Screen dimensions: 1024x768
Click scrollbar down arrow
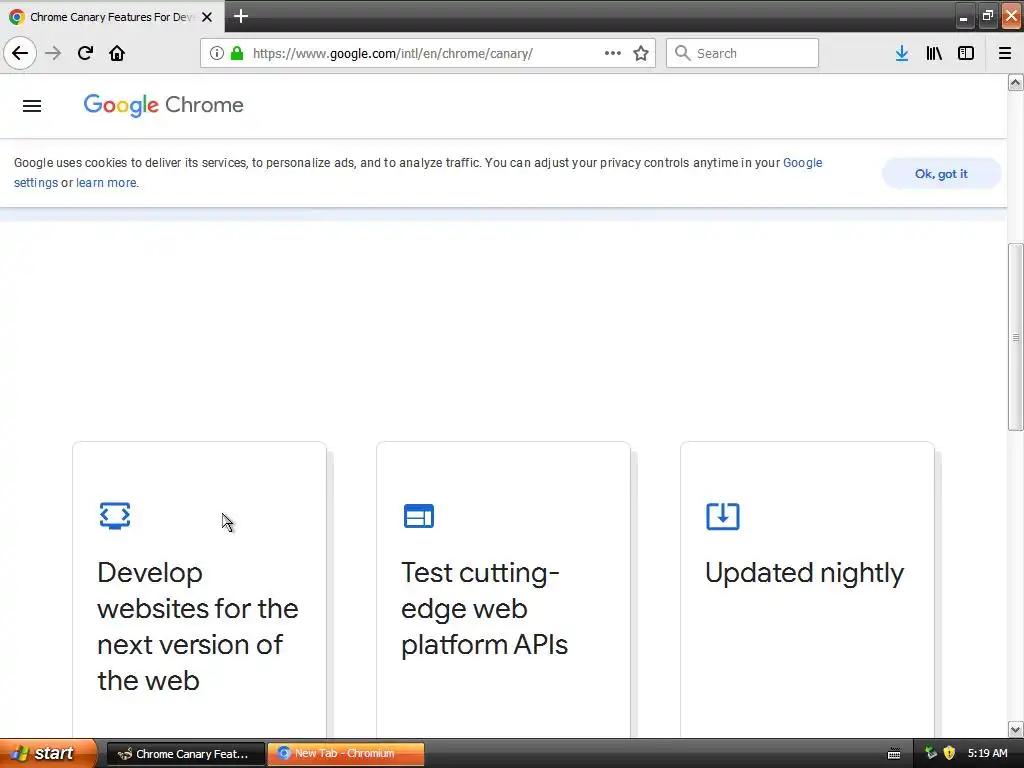click(x=1016, y=729)
